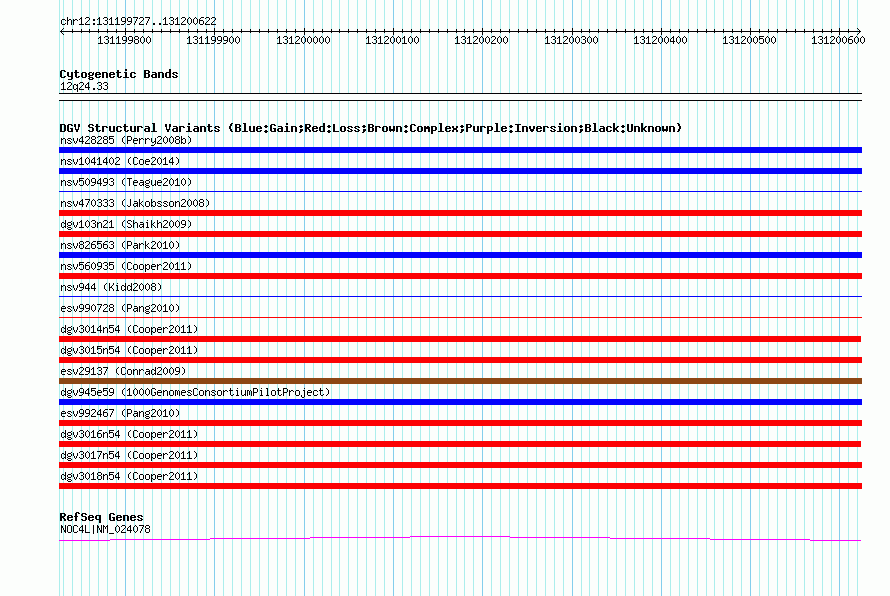The height and width of the screenshot is (596, 890).
Task: Select the 12q24.33 band label
Action: (84, 86)
